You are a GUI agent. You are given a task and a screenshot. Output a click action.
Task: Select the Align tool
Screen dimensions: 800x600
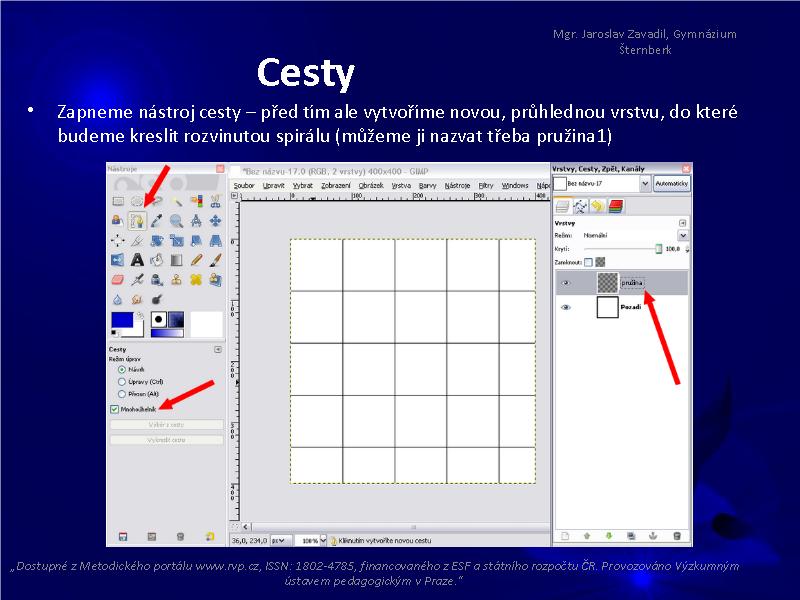pyautogui.click(x=117, y=240)
